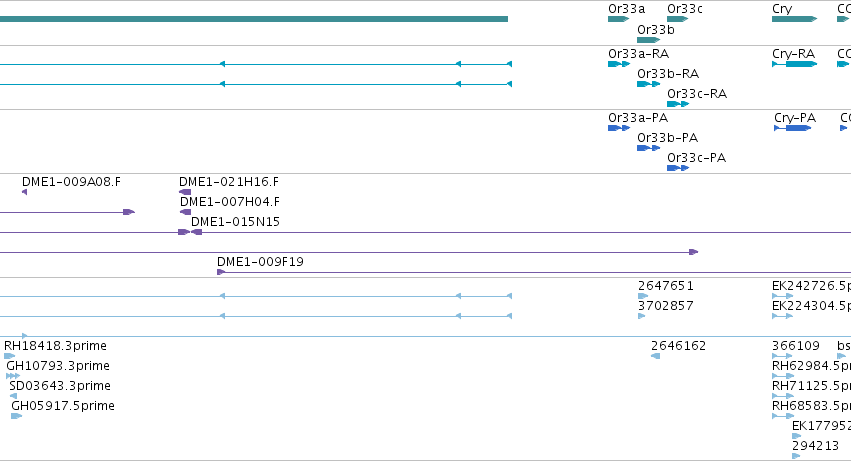Select the Or33b gene label

pos(656,30)
